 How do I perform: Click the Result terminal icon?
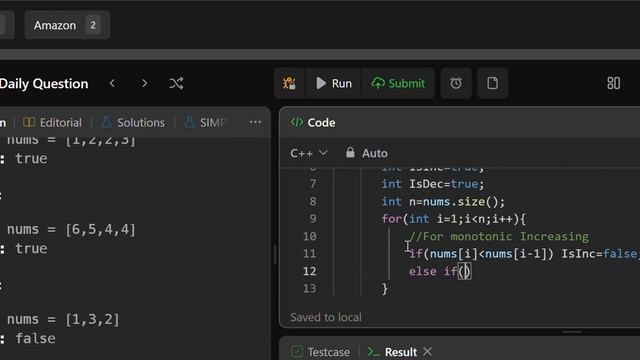[x=373, y=351]
